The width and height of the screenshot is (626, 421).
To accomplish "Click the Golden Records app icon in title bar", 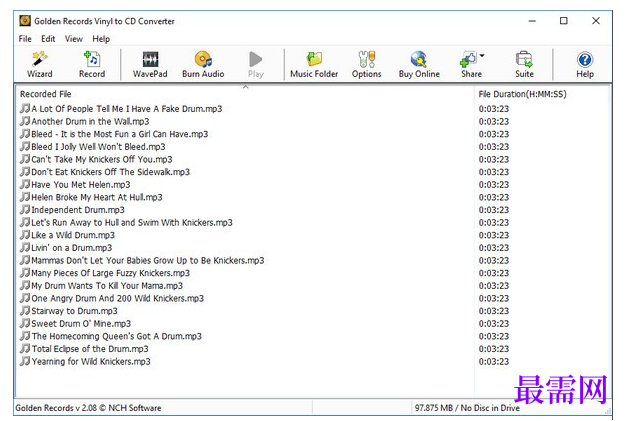I will (x=25, y=21).
